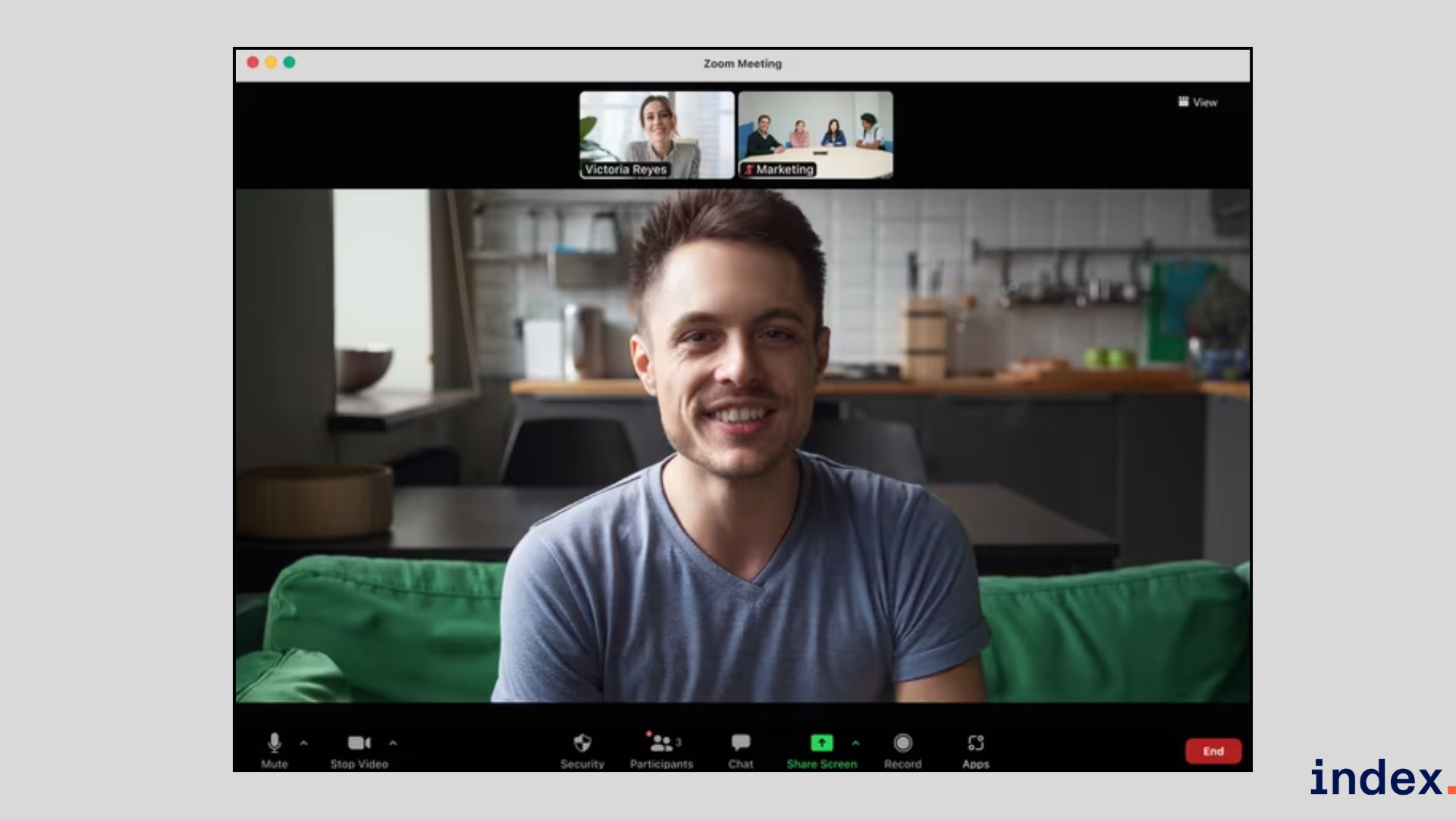Click the green fullscreen window button

tap(290, 62)
